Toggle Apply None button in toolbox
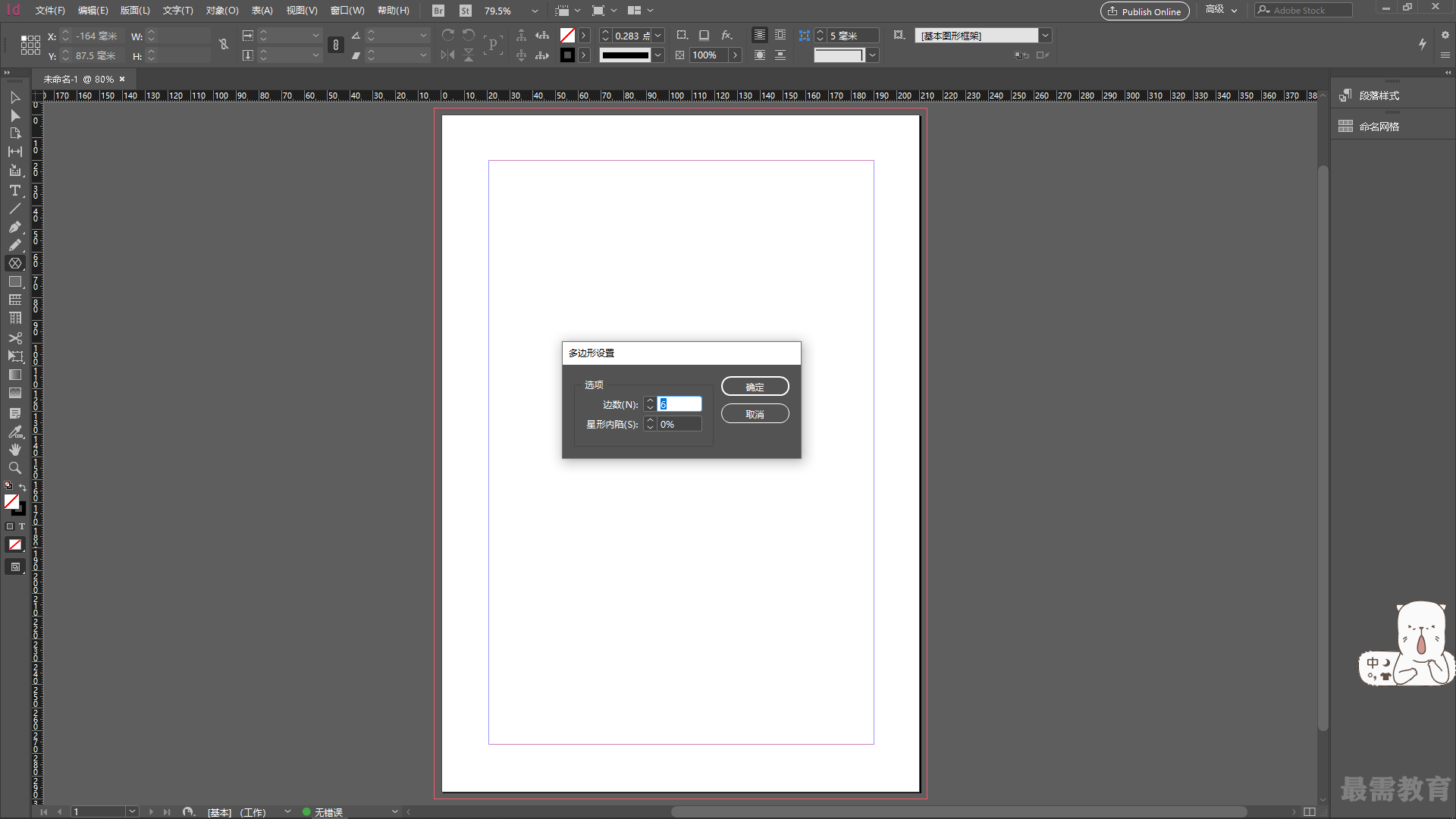This screenshot has width=1456, height=819. (14, 544)
